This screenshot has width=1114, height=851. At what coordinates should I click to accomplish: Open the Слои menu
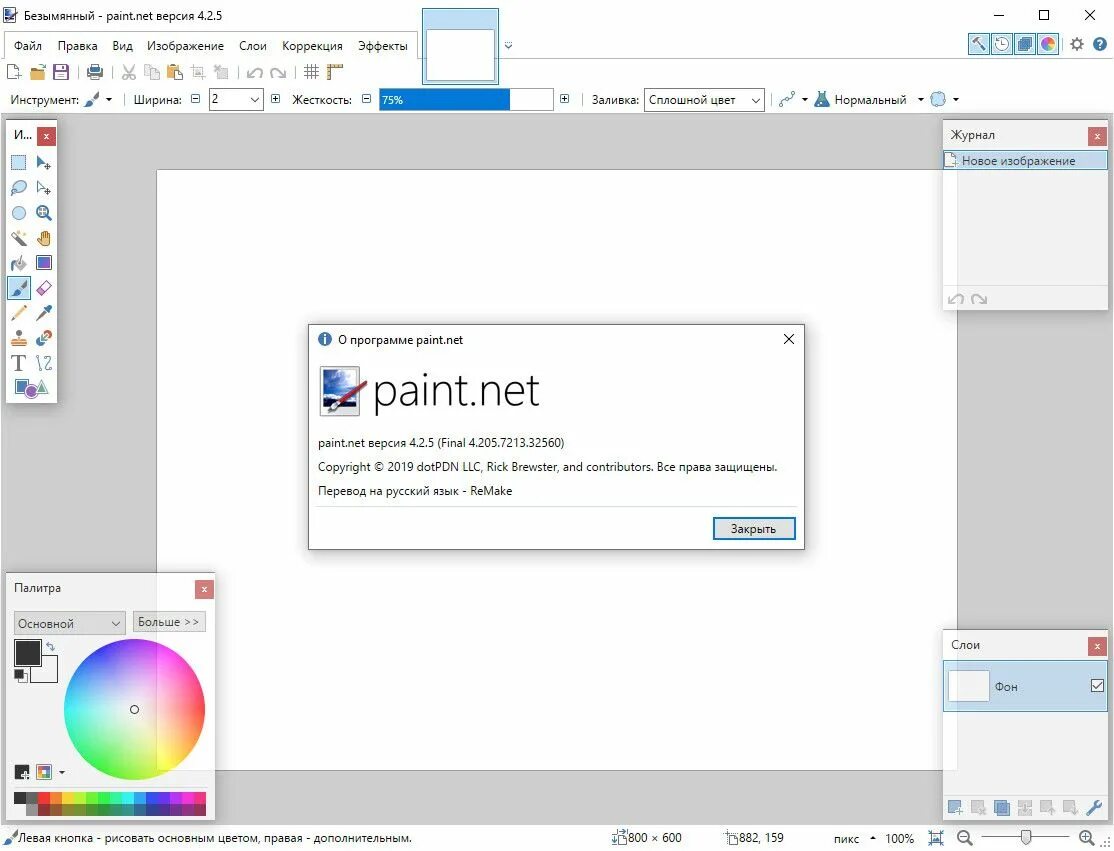coord(253,45)
